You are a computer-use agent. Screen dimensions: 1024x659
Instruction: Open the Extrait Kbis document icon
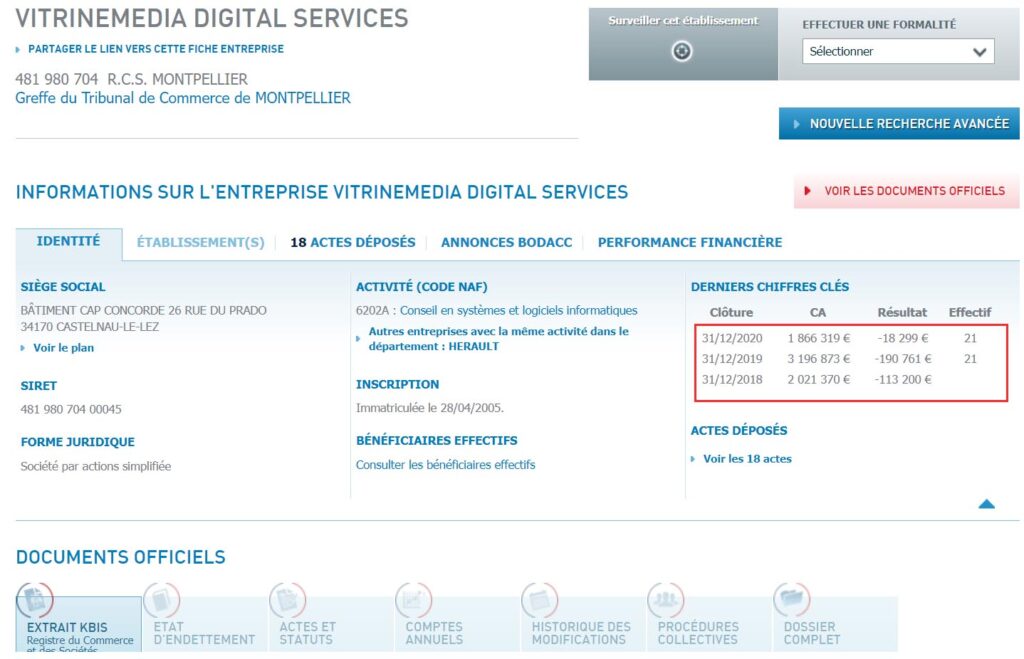(x=35, y=601)
